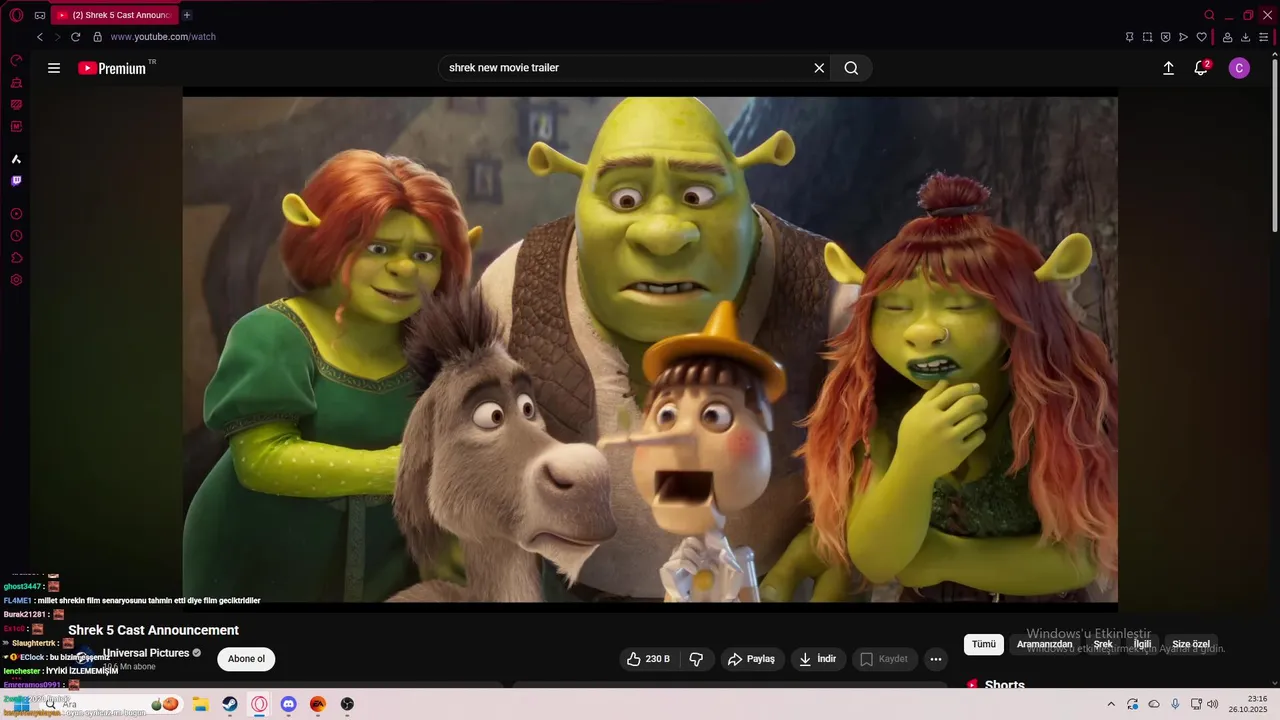Open the Opera GX main menu logo
1280x720 pixels.
coord(16,15)
